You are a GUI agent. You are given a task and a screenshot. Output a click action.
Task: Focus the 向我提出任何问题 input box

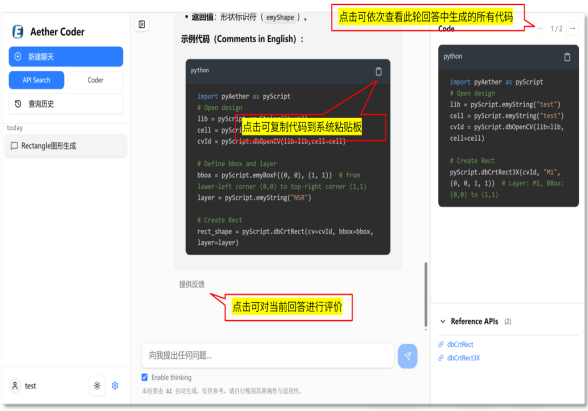tap(268, 355)
